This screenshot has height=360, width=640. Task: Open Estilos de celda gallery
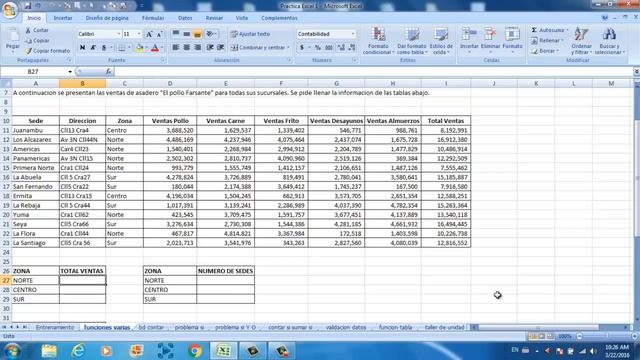[x=441, y=41]
